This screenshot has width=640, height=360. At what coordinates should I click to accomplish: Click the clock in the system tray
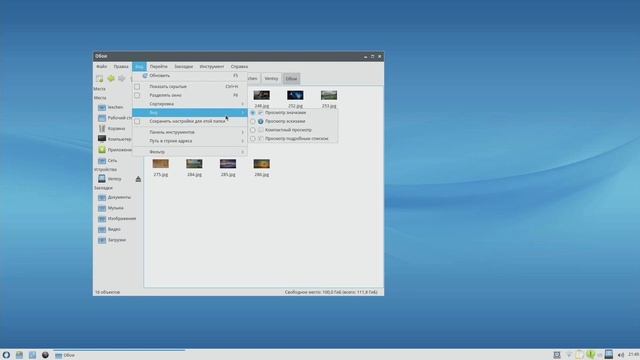[633, 354]
